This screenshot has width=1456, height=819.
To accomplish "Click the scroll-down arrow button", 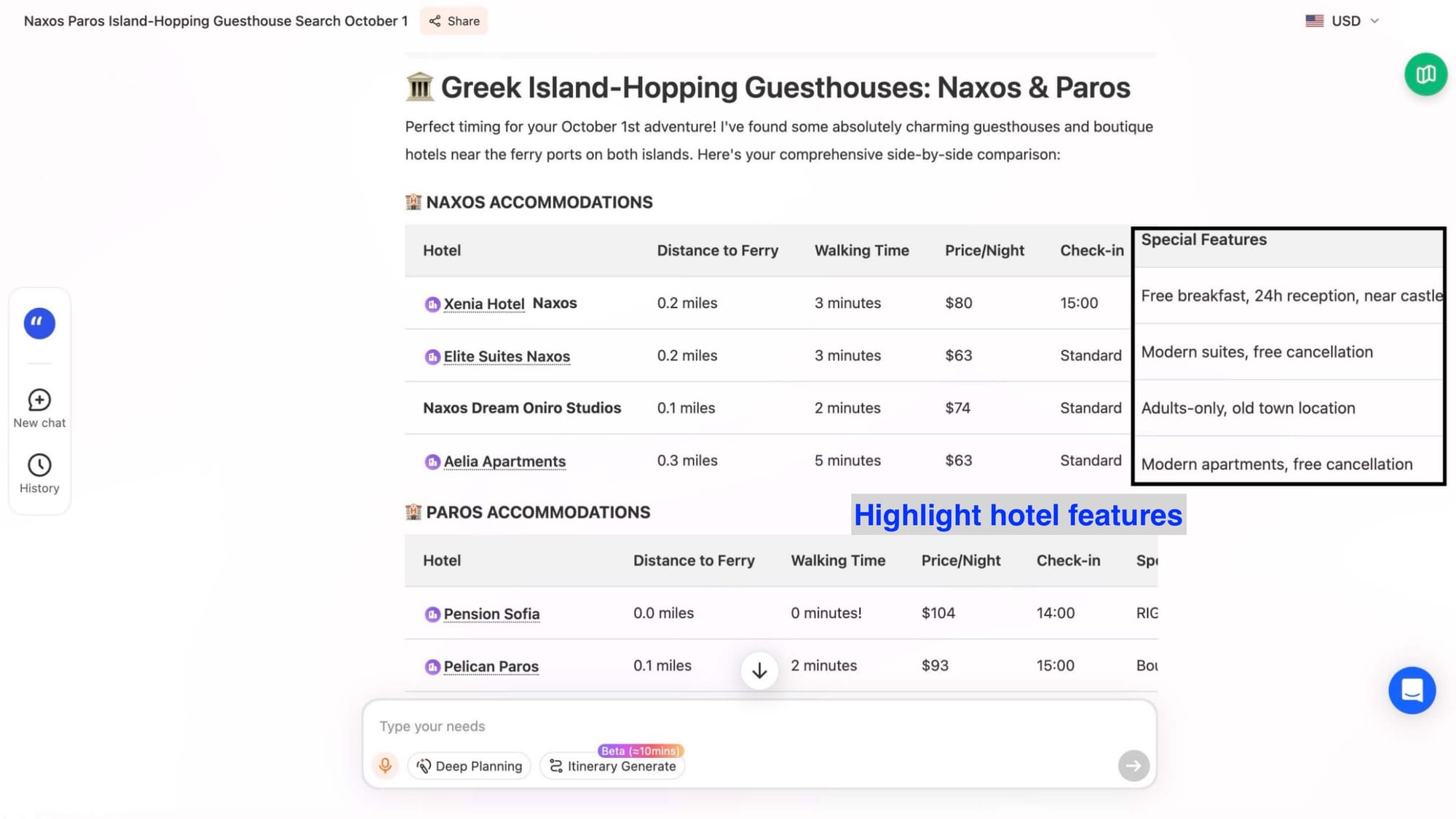I will [759, 670].
